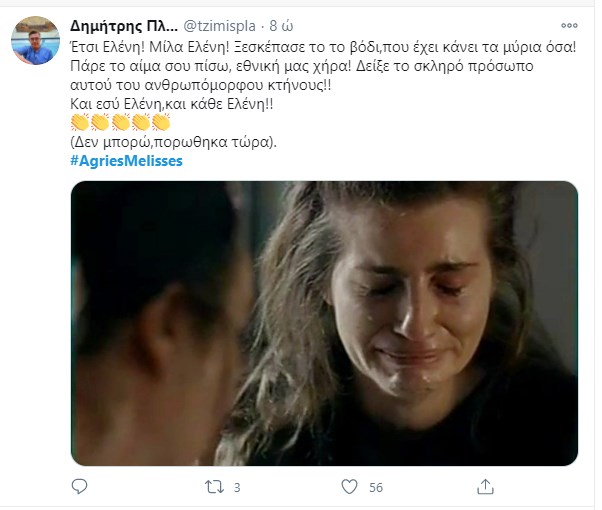Retweet this post using the arrows icon
Image resolution: width=602 pixels, height=510 pixels.
(212, 487)
